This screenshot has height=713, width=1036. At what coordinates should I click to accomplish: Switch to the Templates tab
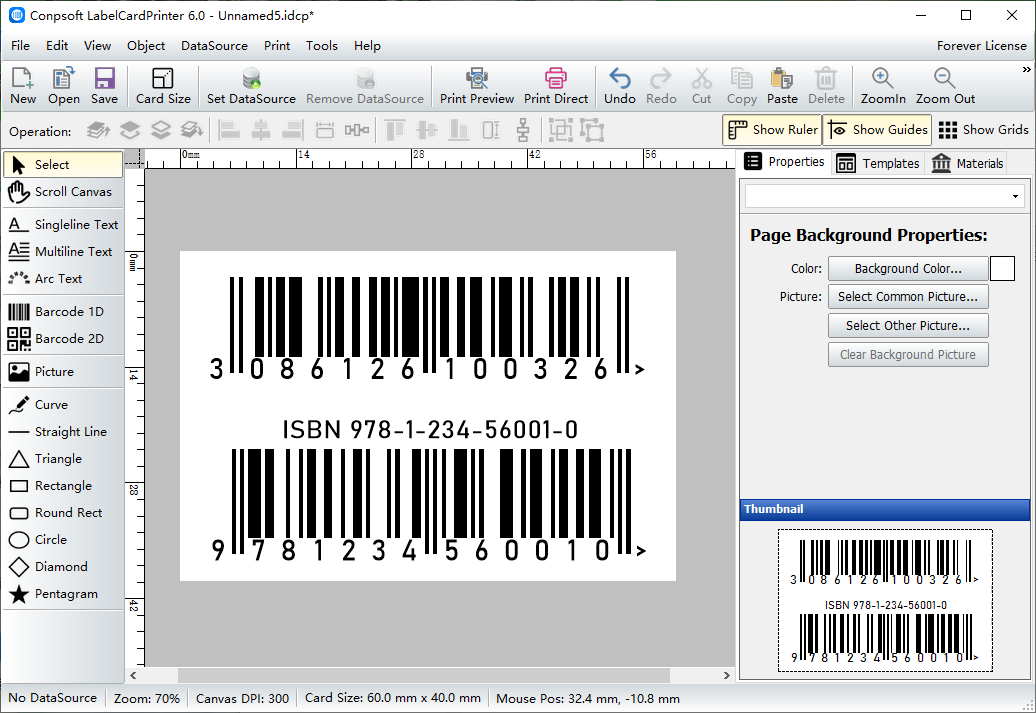pos(877,163)
